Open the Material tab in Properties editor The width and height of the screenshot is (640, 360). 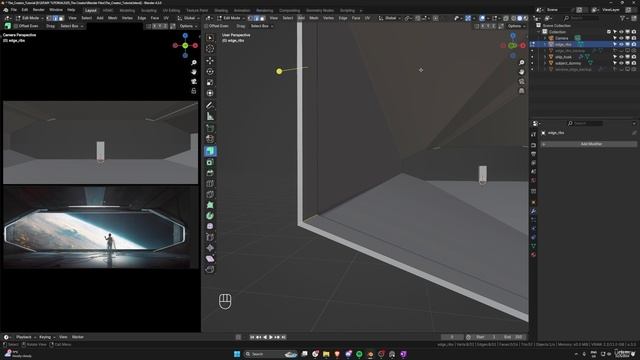pos(533,255)
